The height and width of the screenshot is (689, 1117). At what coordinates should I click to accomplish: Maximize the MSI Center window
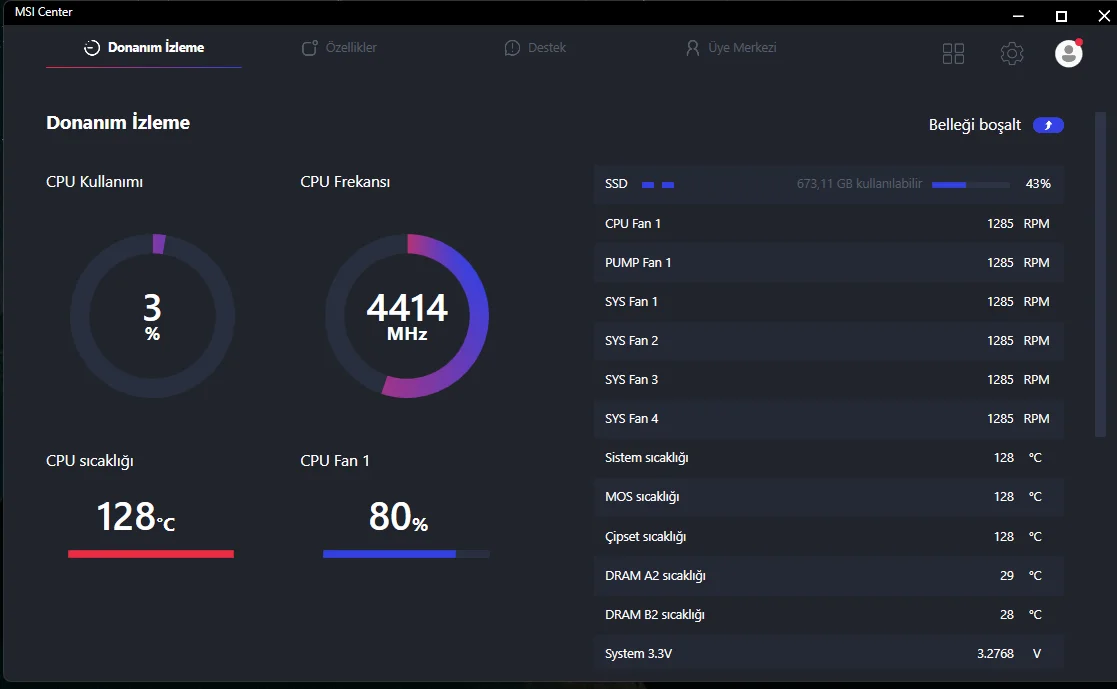click(x=1061, y=16)
